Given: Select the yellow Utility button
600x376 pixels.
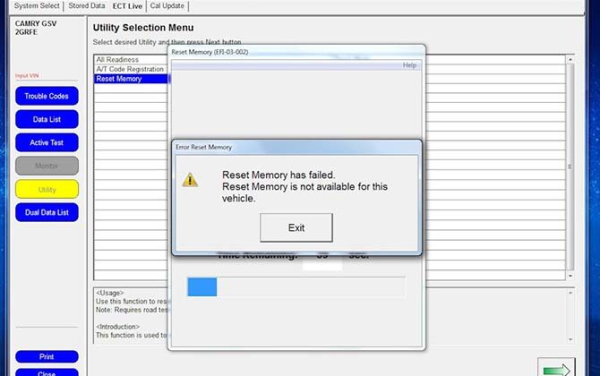Looking at the screenshot, I should 47,189.
